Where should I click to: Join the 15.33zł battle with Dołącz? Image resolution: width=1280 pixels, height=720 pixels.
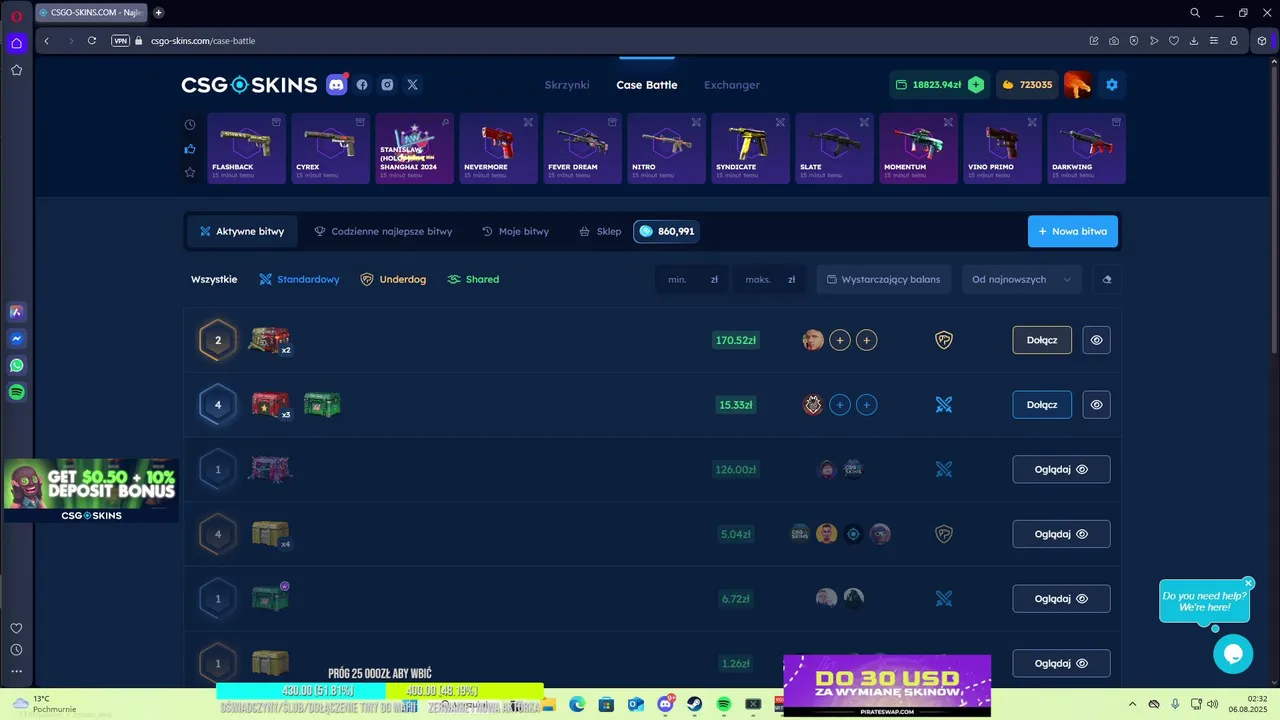click(1042, 405)
